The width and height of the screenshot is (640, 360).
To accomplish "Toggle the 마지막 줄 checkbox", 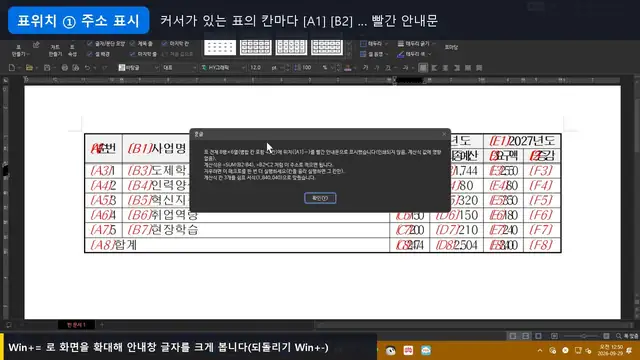I will point(133,54).
